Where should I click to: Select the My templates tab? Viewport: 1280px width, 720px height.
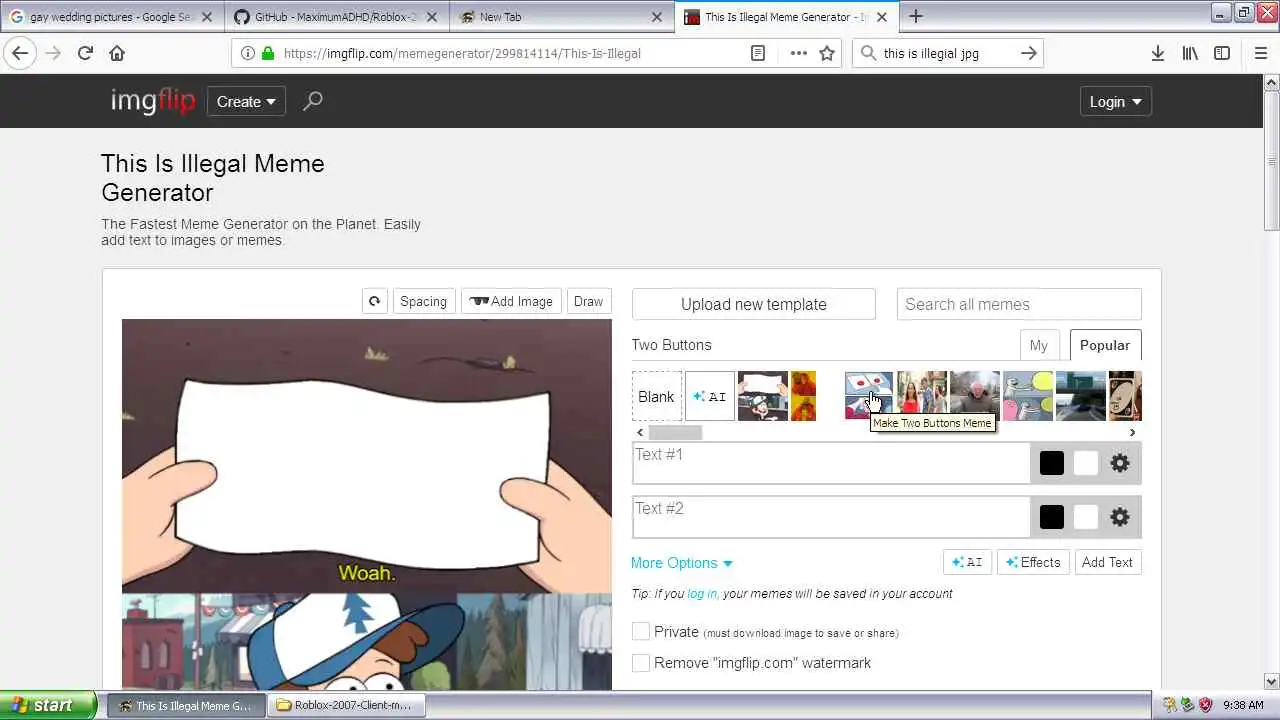pos(1039,345)
